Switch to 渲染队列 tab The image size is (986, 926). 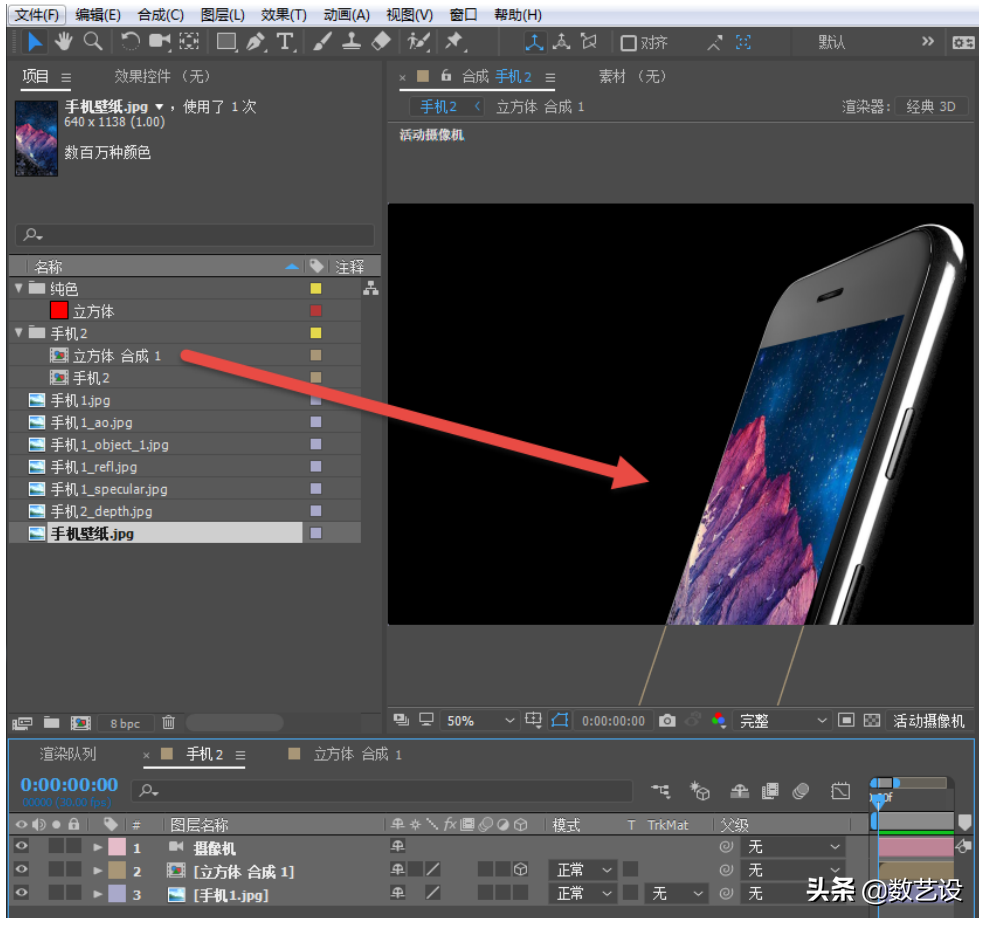click(x=67, y=754)
